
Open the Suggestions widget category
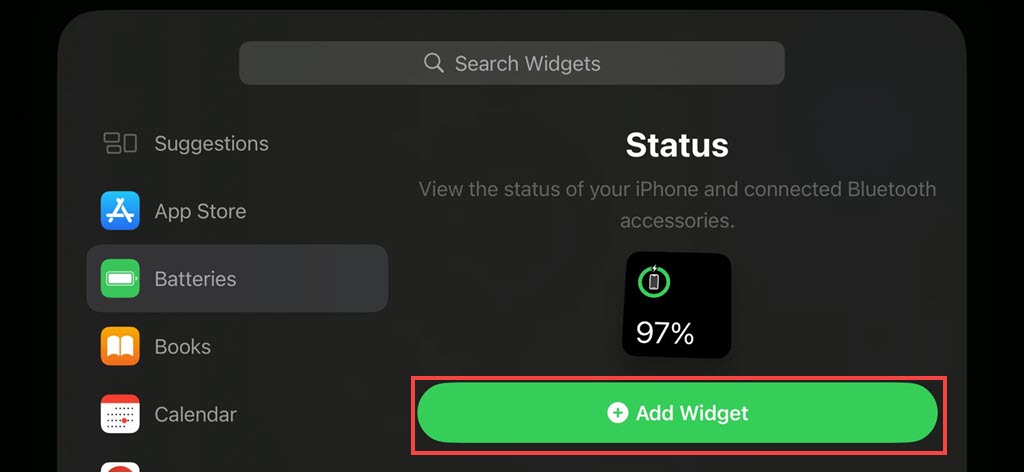pos(211,143)
